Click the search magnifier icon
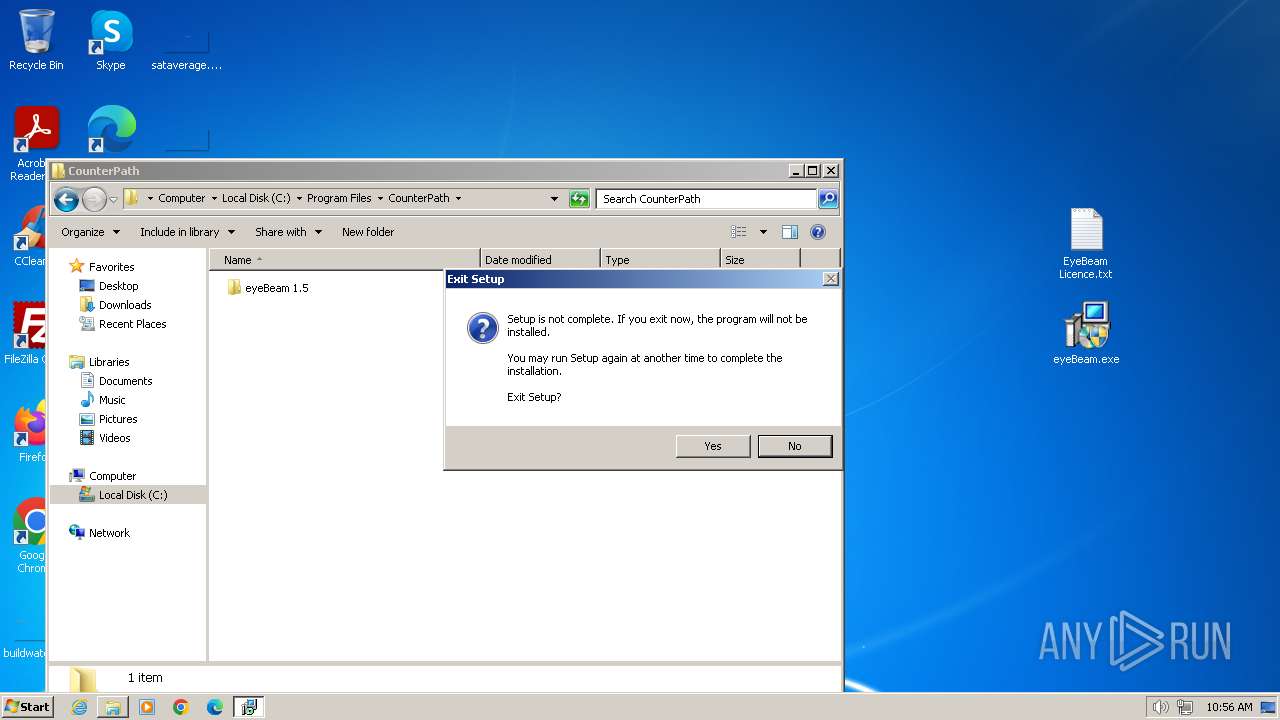The image size is (1280, 720). point(828,199)
